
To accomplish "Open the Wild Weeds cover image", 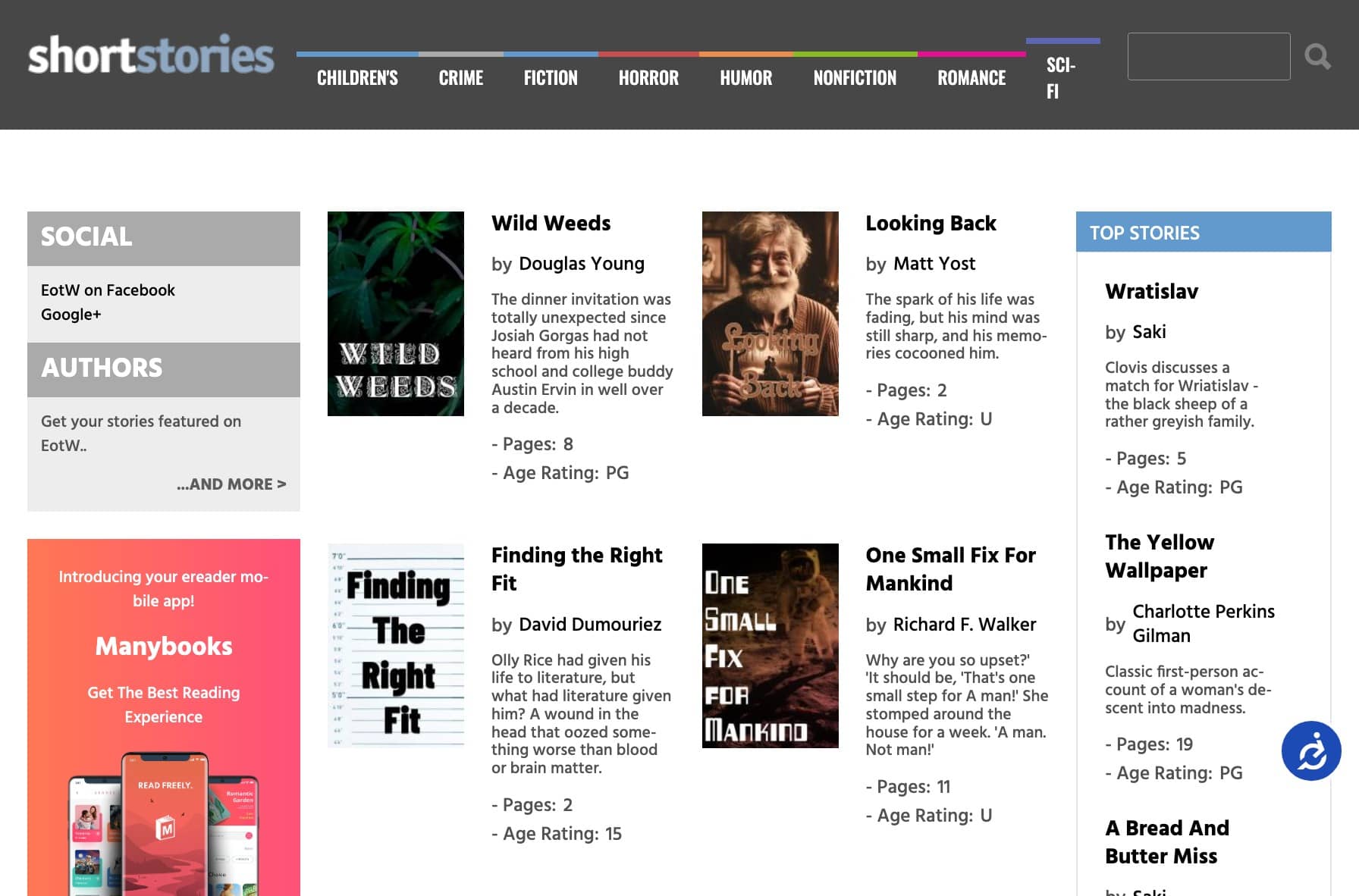I will [395, 313].
